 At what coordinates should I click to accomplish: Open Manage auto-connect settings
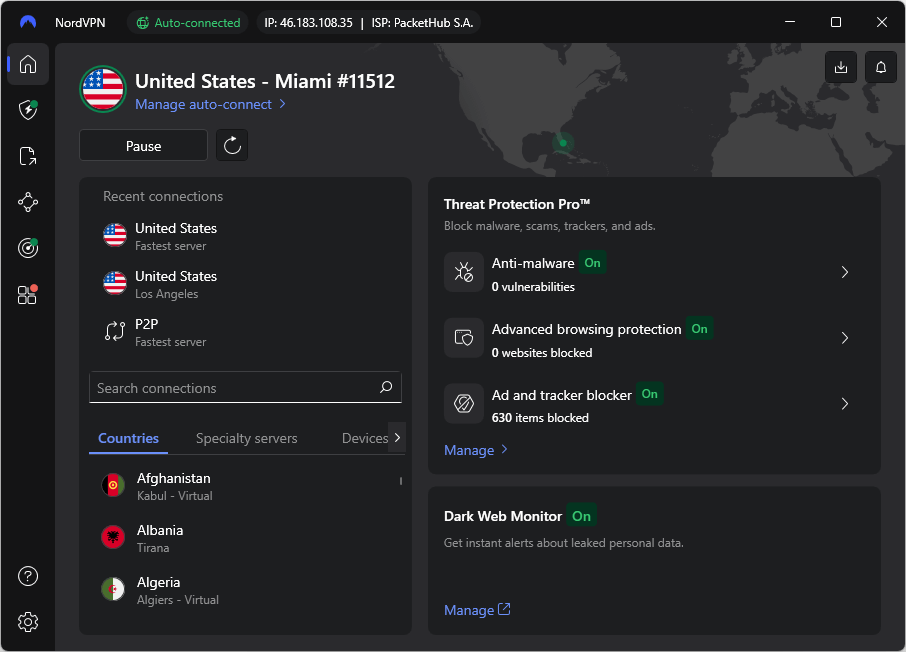[x=203, y=104]
